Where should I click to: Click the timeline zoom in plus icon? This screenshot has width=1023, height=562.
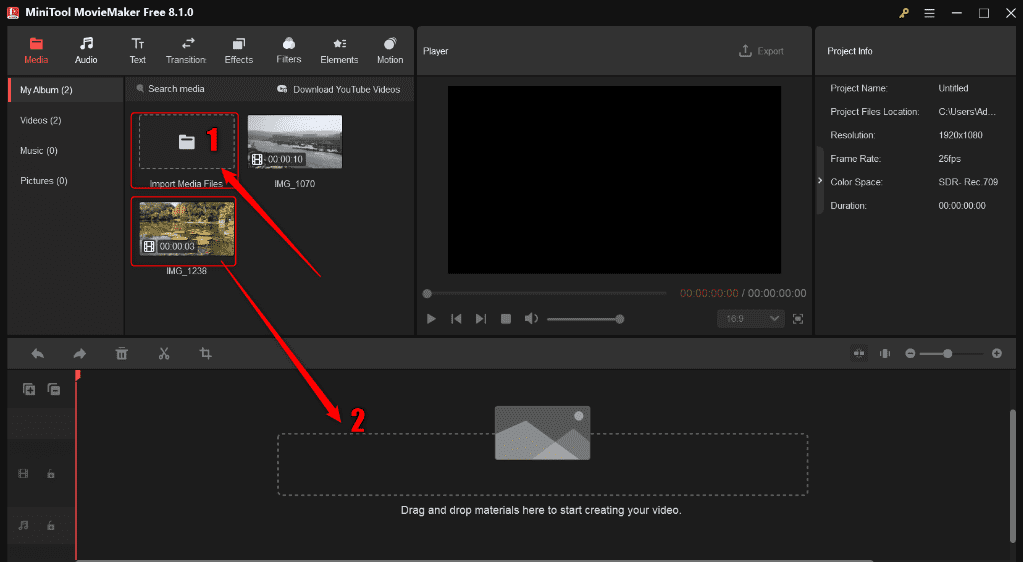point(997,353)
